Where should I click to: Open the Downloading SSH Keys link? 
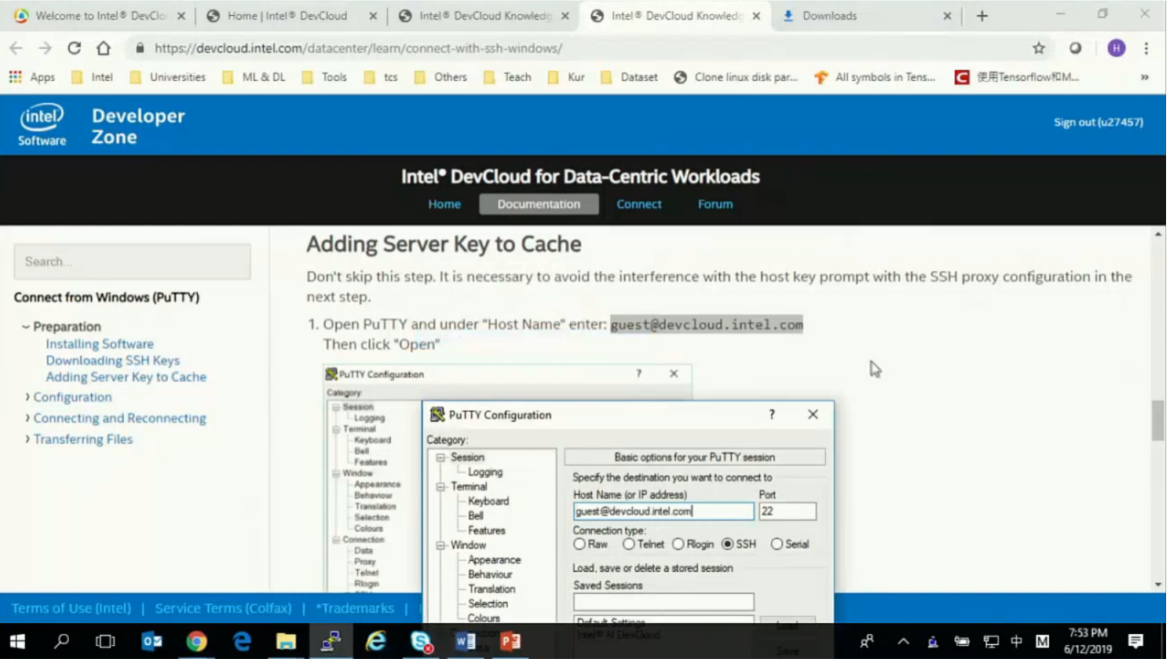coord(112,360)
